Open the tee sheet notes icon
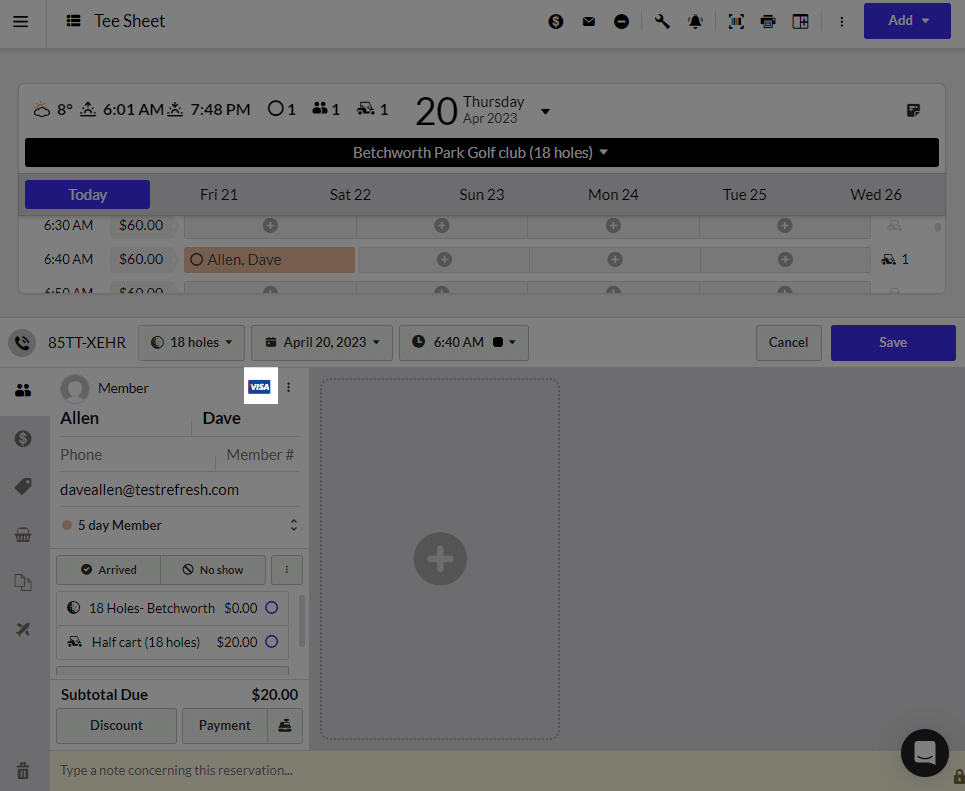Screen dimensions: 965x791 click(x=913, y=110)
